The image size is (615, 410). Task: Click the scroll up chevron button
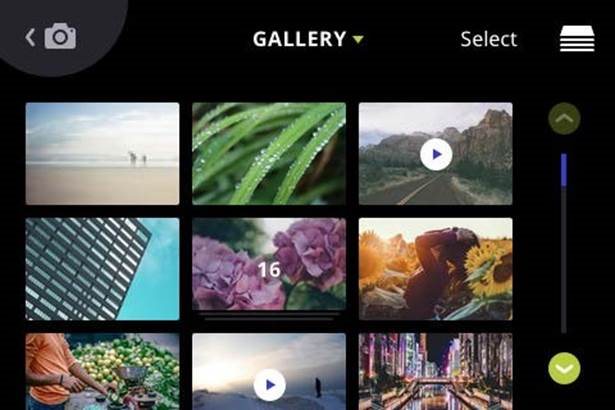point(564,118)
